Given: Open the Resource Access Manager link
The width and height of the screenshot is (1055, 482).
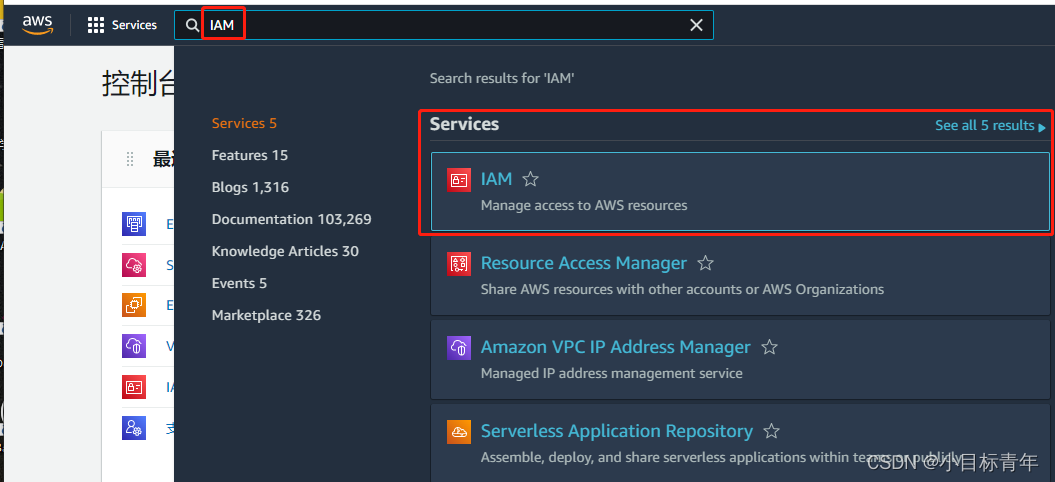Looking at the screenshot, I should [x=584, y=263].
